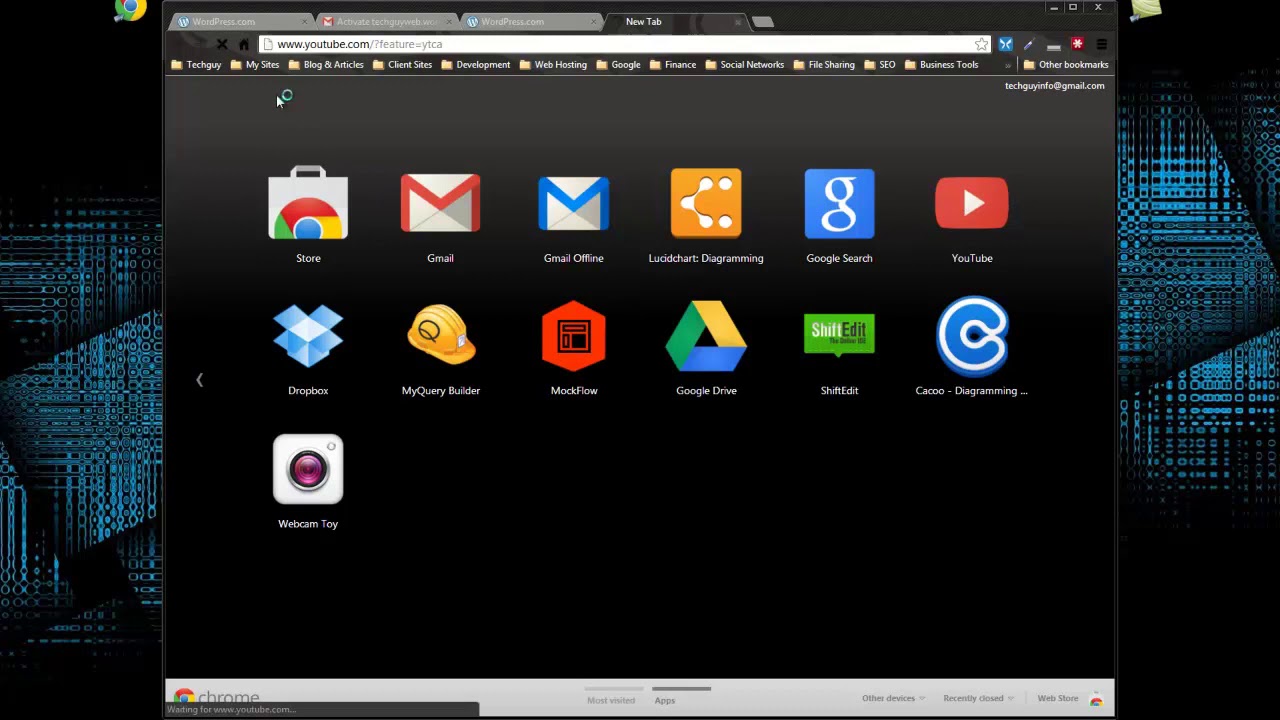Viewport: 1280px width, 720px height.
Task: Open the File Sharing bookmarks folder
Action: click(x=825, y=65)
